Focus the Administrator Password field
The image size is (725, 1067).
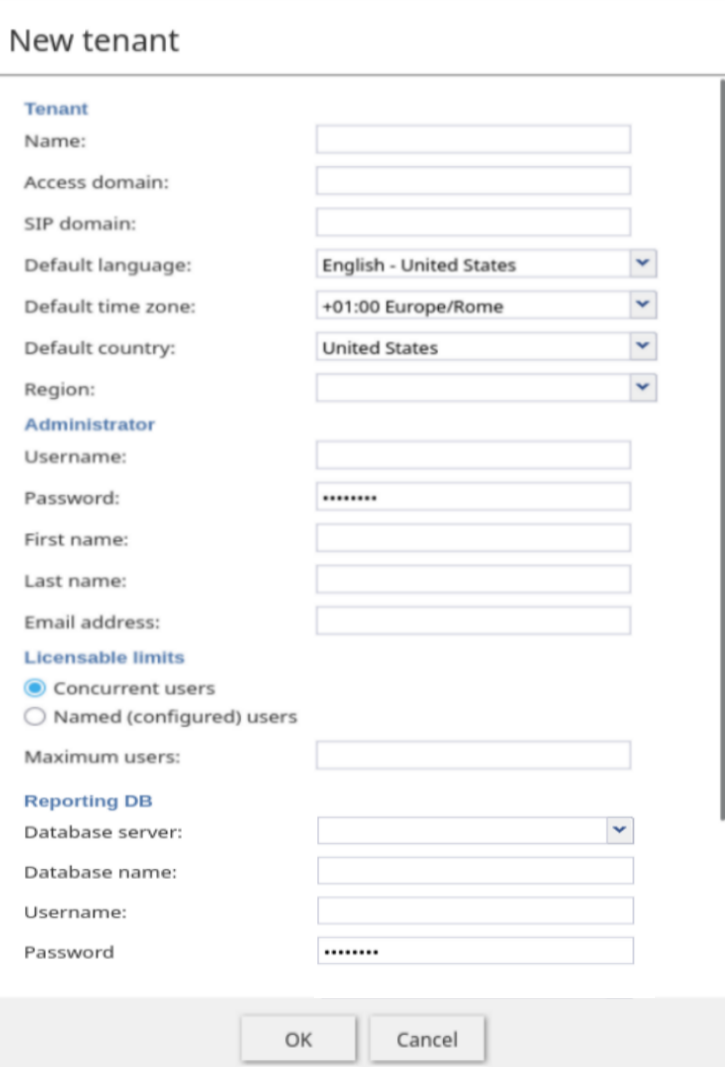[473, 497]
